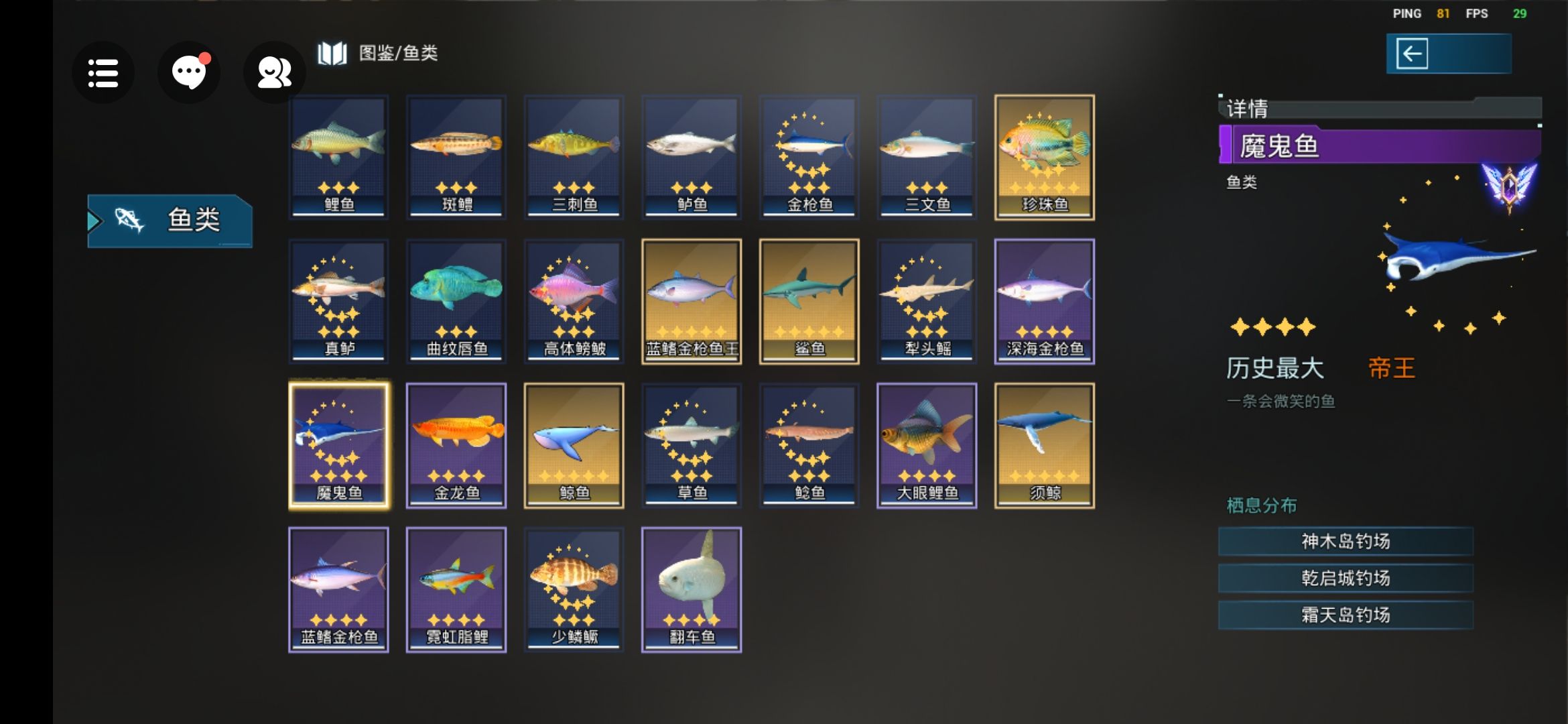Click the encyclopedia book icon
The image size is (1568, 724).
[332, 53]
